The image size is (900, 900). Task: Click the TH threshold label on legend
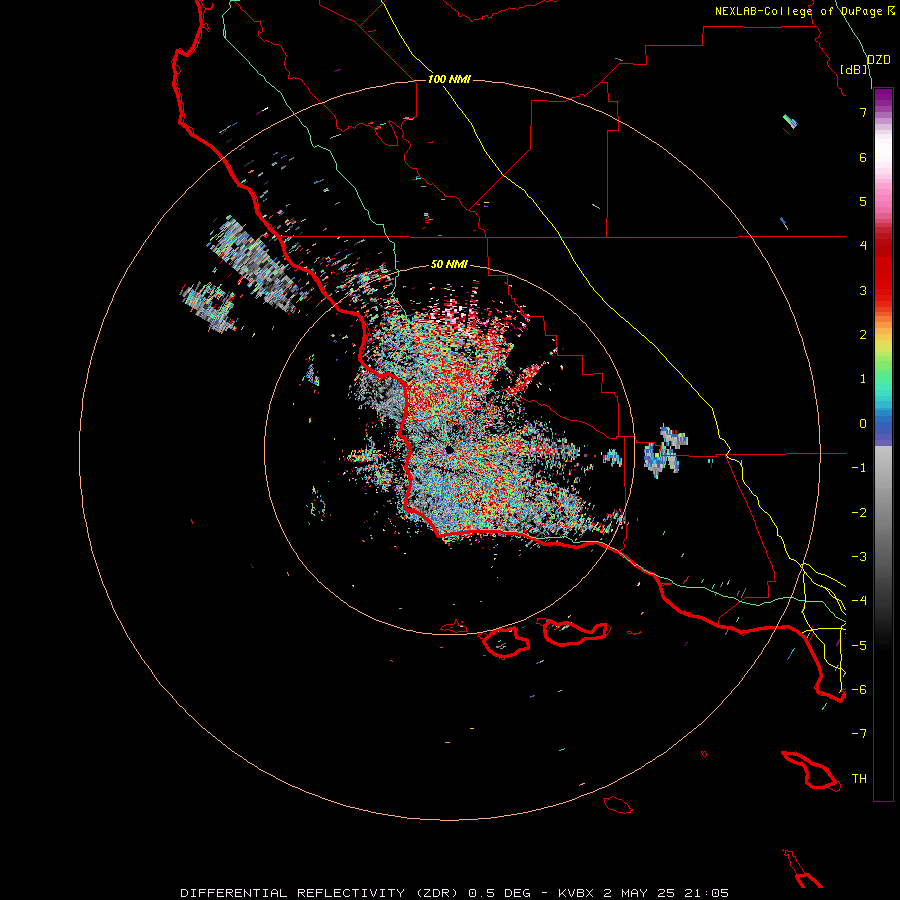859,778
